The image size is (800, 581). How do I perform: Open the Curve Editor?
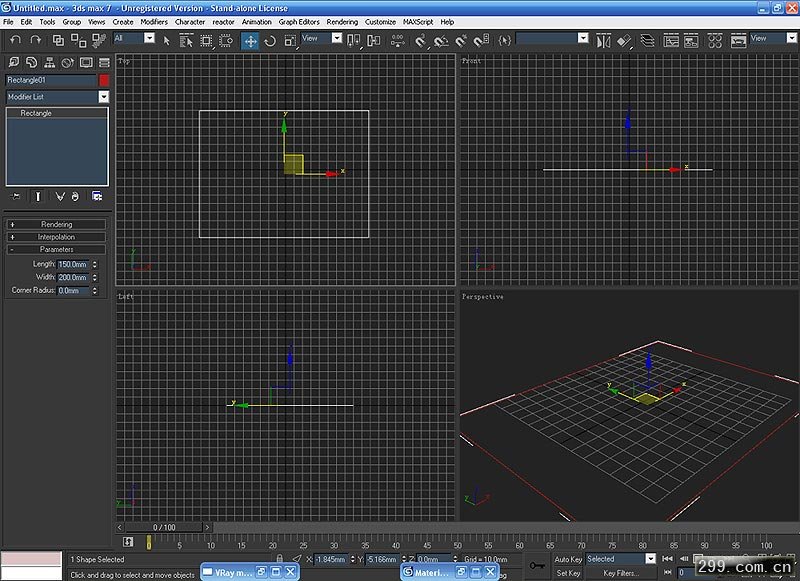[x=671, y=41]
